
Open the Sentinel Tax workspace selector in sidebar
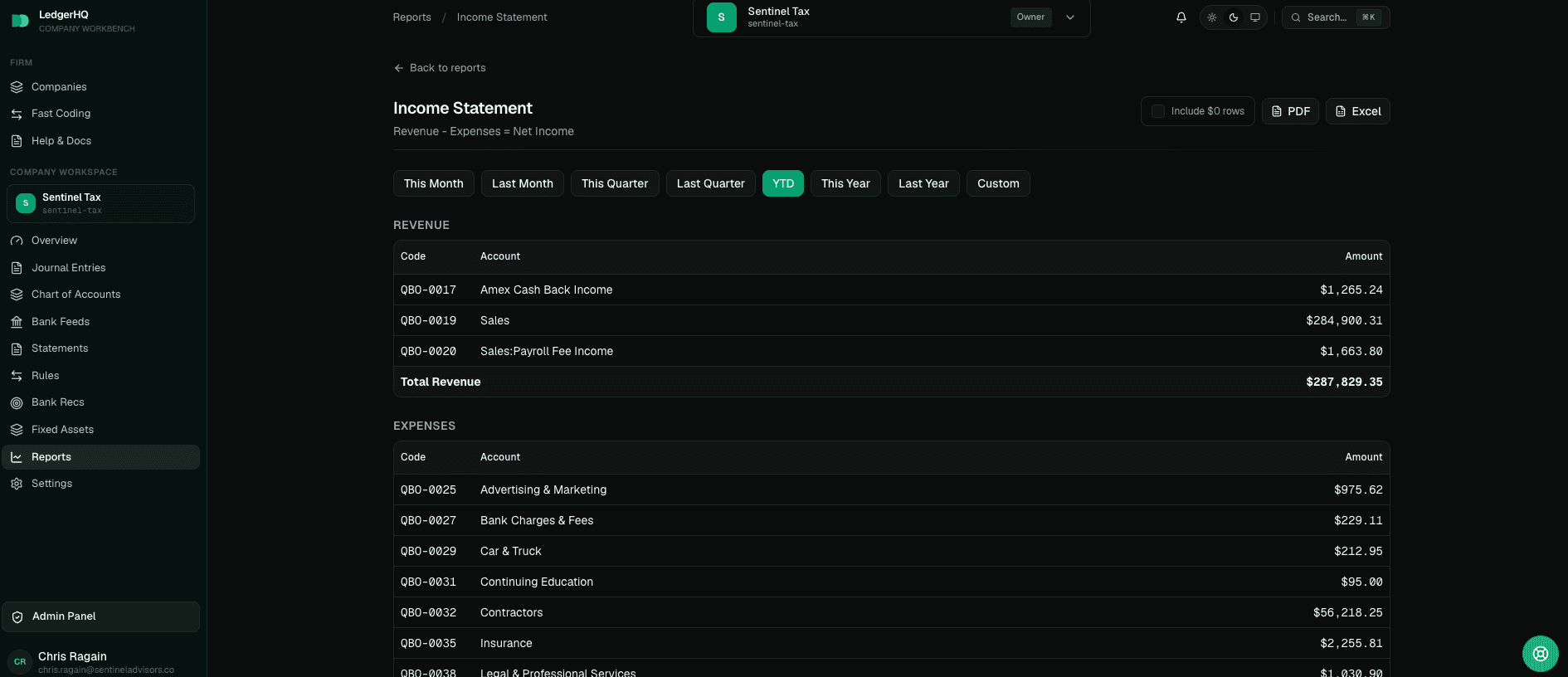(x=100, y=203)
